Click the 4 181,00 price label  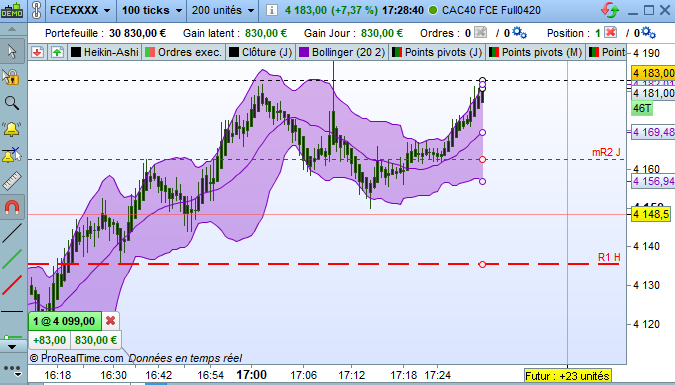(653, 93)
